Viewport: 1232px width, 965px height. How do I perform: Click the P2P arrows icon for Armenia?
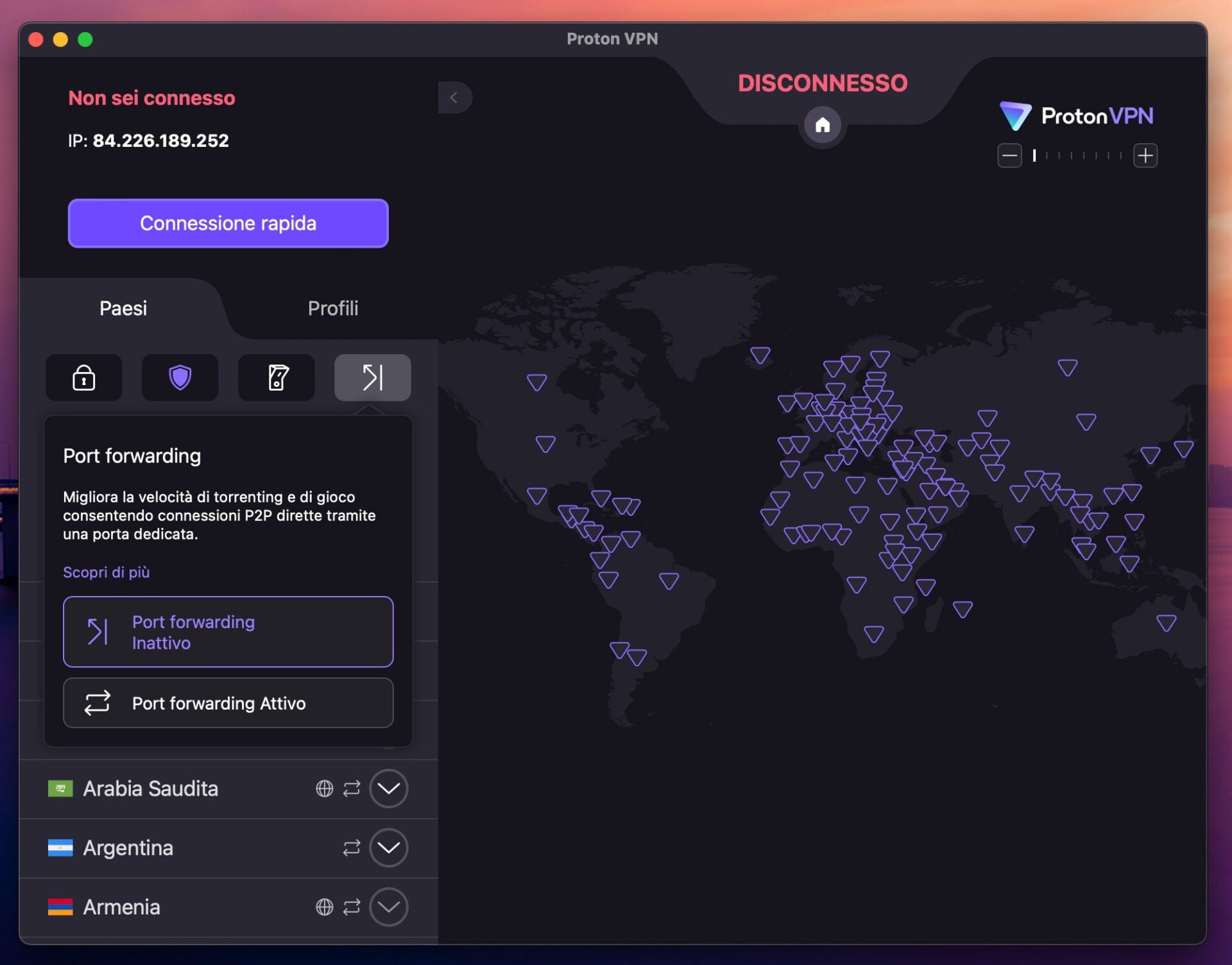pyautogui.click(x=352, y=907)
